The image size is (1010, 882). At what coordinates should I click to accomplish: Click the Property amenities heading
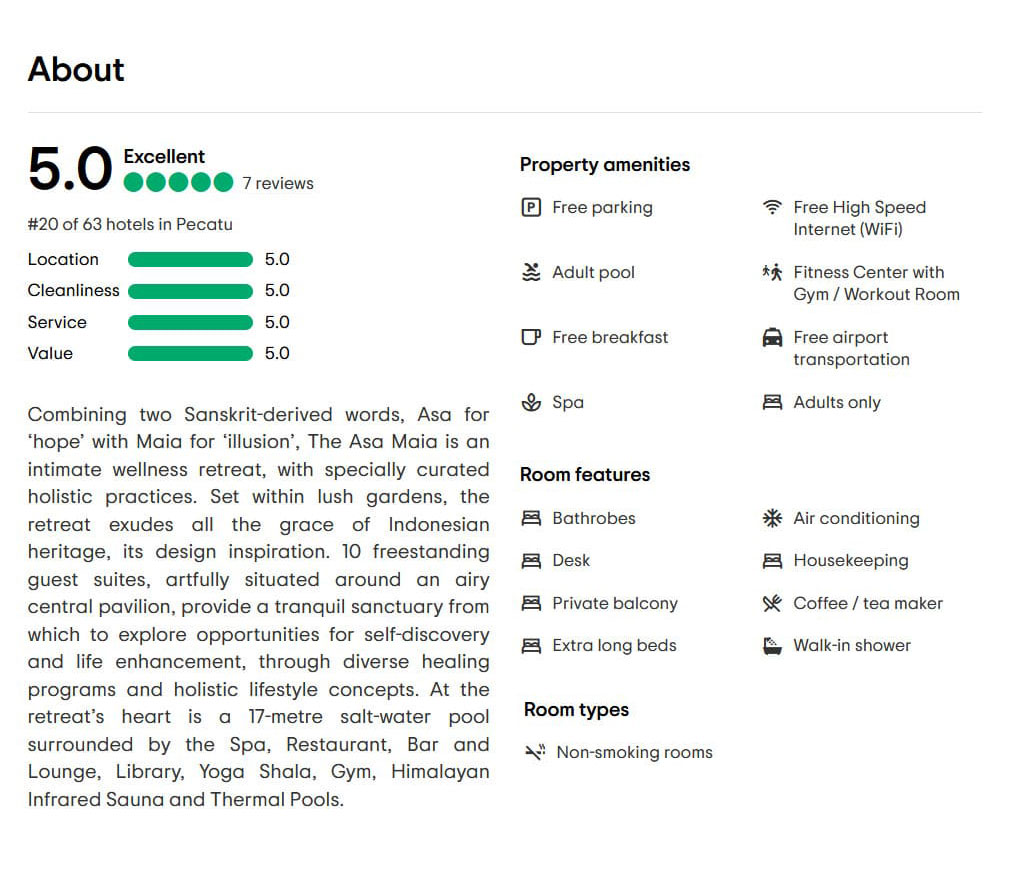(605, 165)
